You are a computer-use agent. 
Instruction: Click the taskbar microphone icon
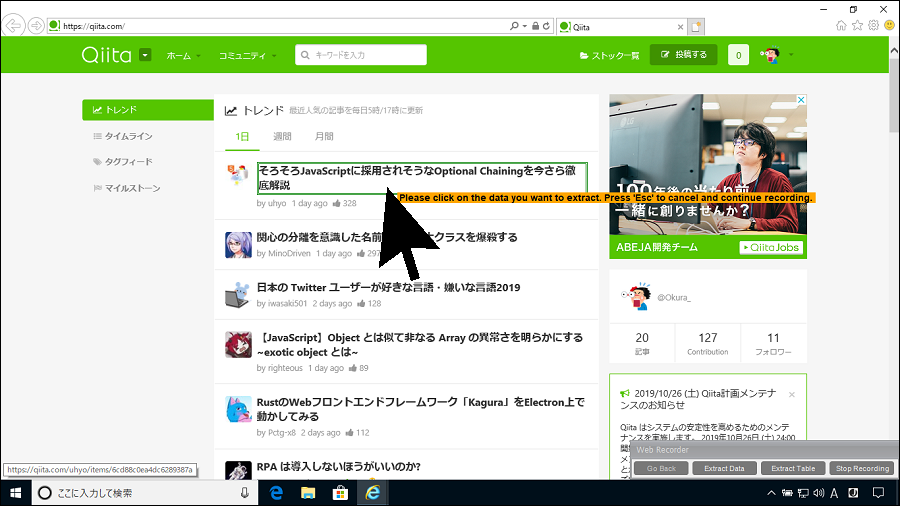pos(245,493)
